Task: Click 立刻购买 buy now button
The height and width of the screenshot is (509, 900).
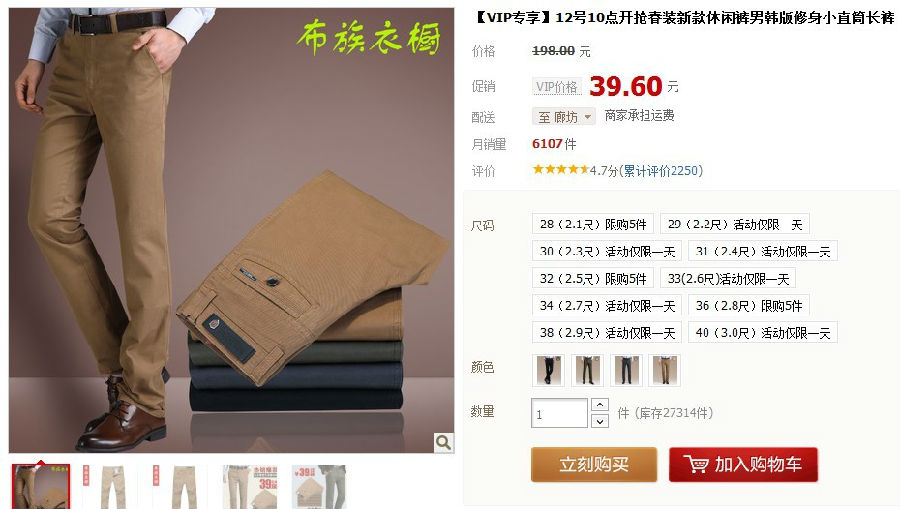Action: 593,464
